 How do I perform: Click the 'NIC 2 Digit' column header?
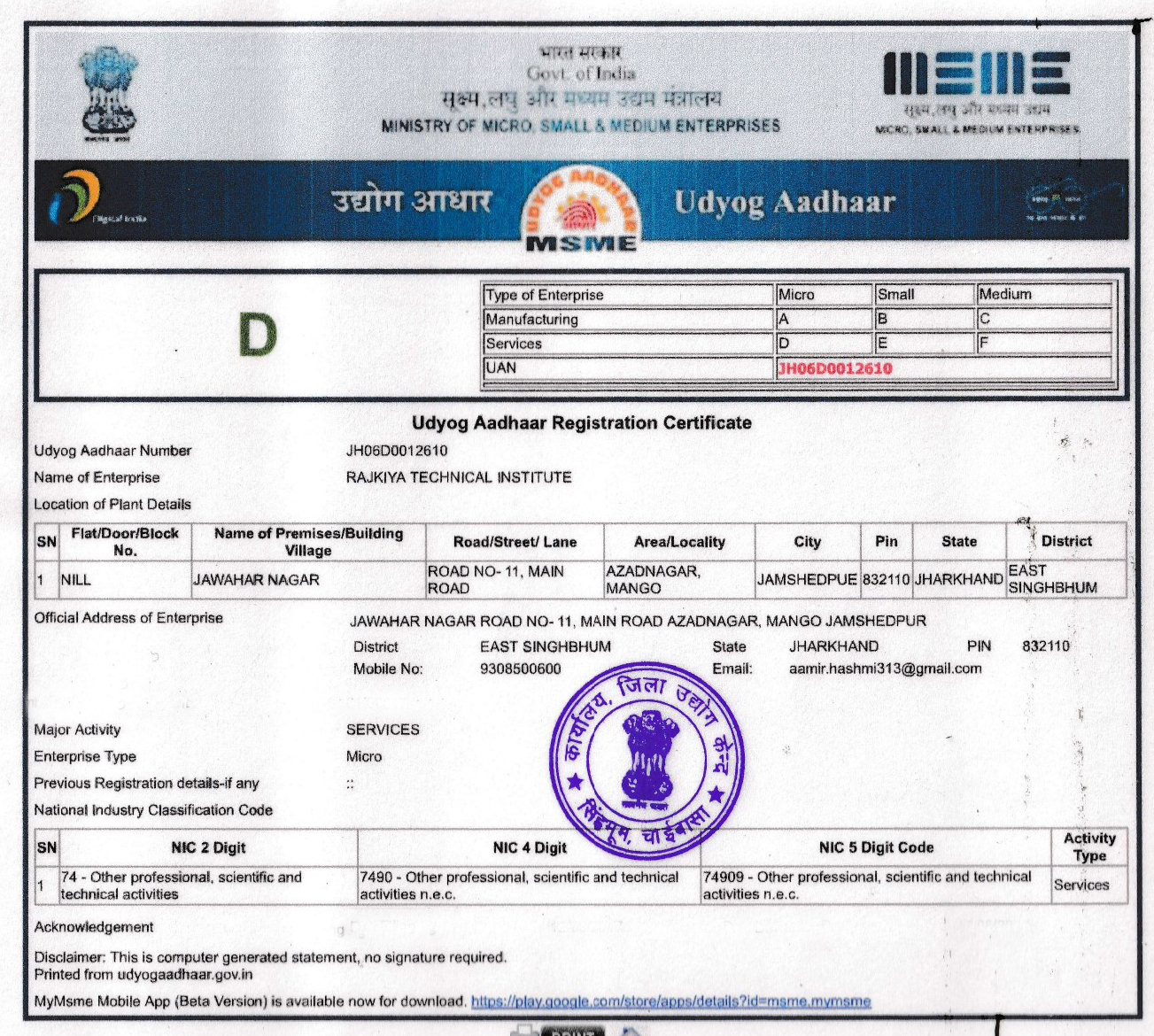(208, 847)
